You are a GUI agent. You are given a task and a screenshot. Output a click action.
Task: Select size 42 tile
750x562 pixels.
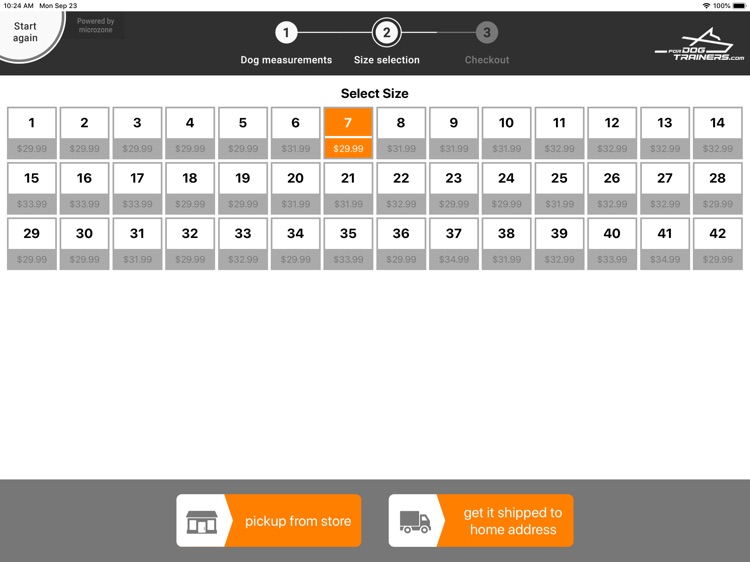pyautogui.click(x=717, y=244)
